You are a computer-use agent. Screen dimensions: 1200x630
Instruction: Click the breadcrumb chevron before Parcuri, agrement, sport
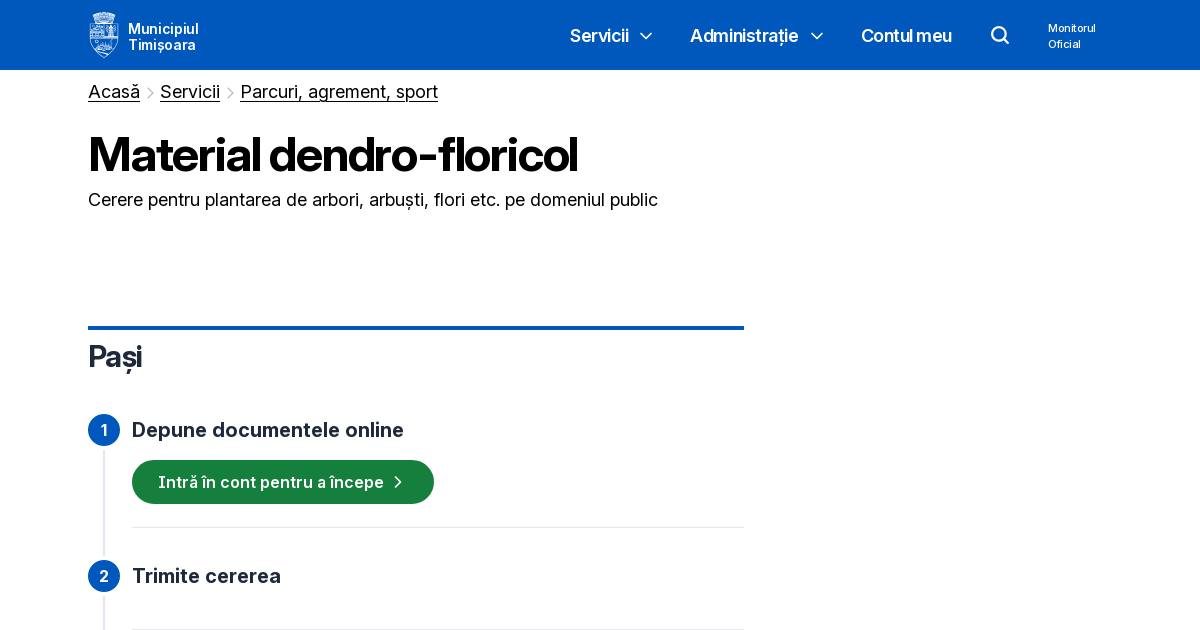tap(230, 92)
